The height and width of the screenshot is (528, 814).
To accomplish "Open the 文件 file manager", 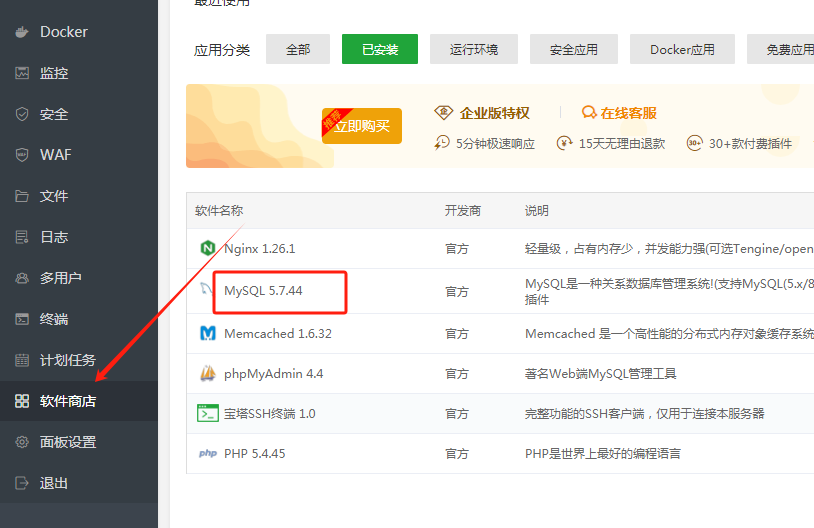I will pyautogui.click(x=79, y=196).
